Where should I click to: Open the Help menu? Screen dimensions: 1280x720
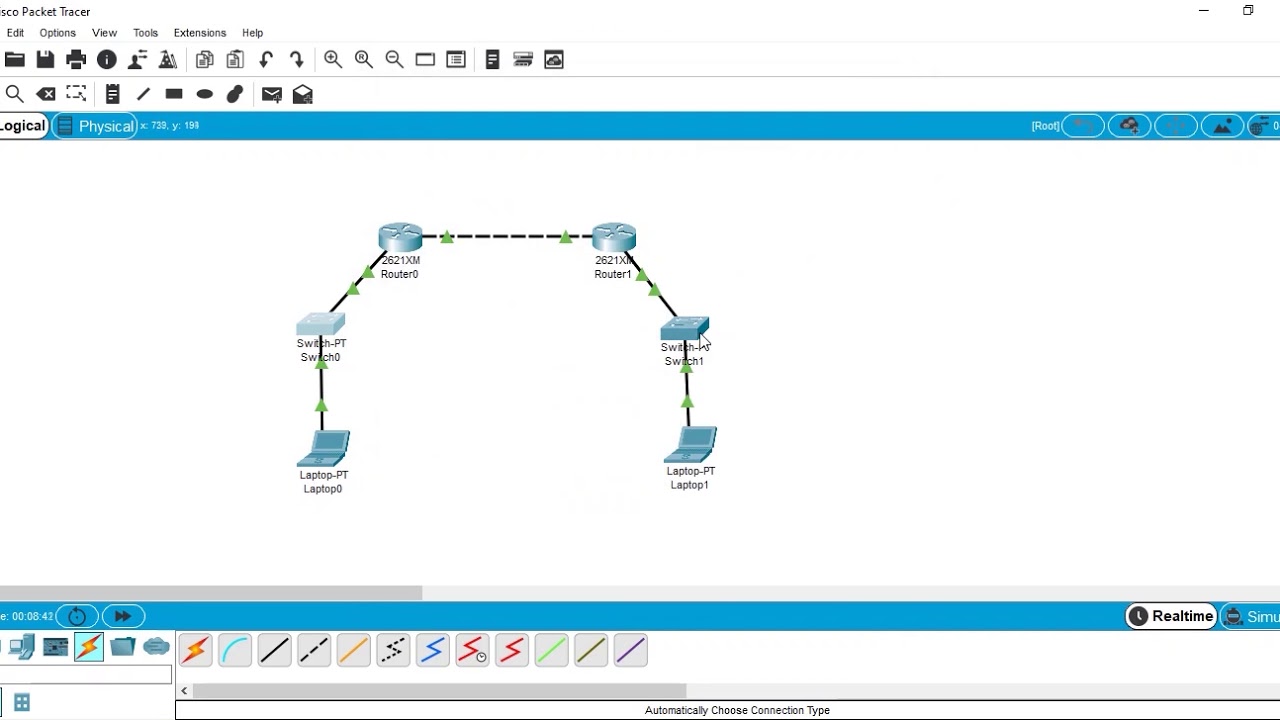253,33
